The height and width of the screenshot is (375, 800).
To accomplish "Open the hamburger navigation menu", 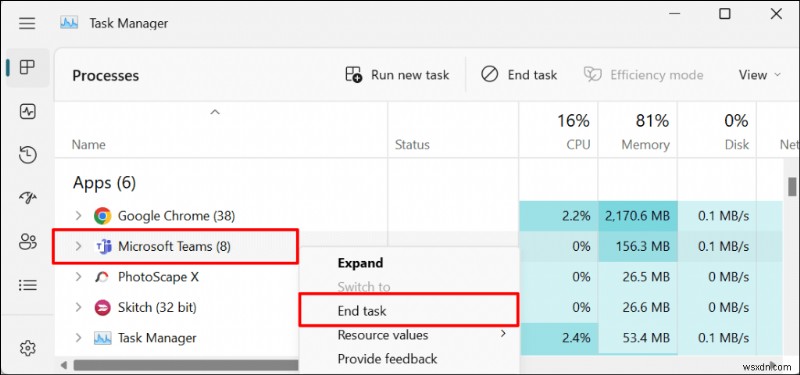I will 27,23.
